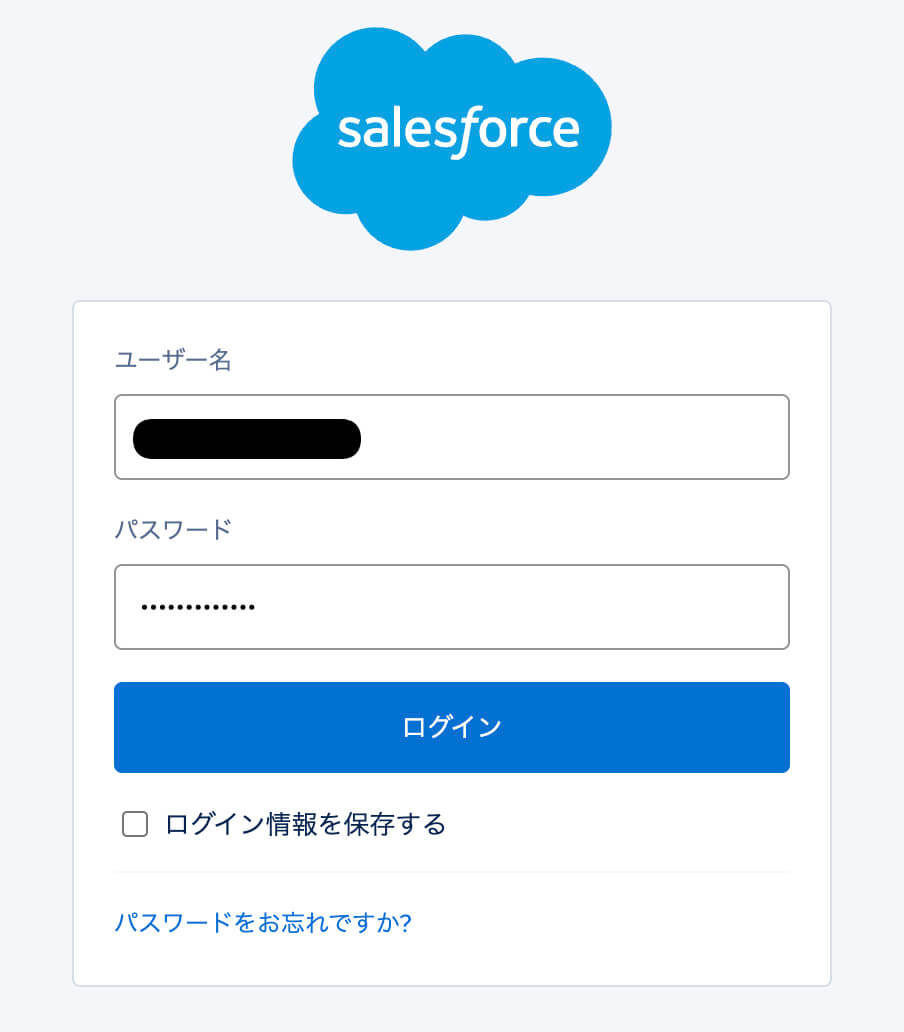
Task: Select the ユーザー名 input field
Action: point(452,437)
